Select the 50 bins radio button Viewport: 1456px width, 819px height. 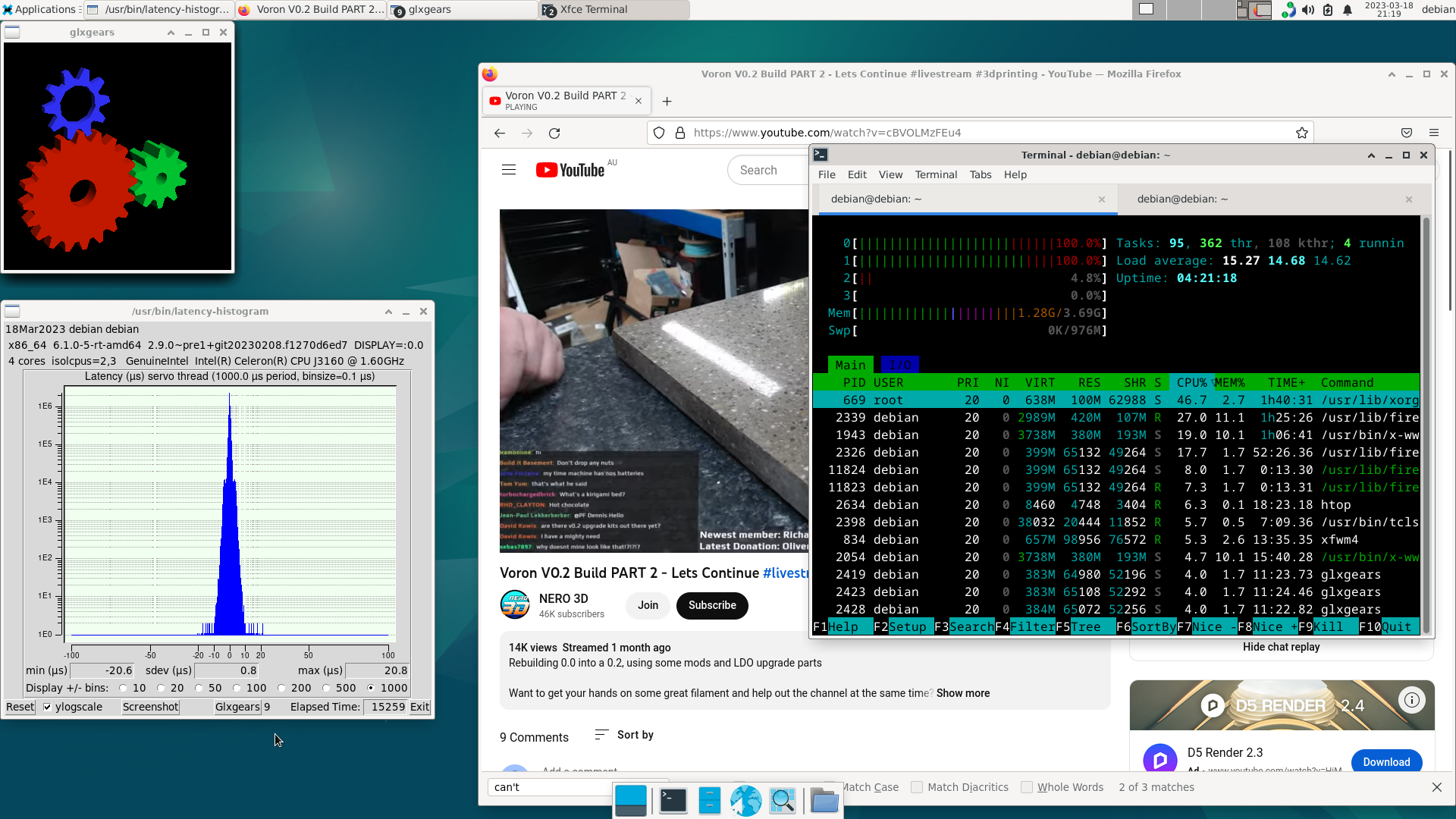199,688
